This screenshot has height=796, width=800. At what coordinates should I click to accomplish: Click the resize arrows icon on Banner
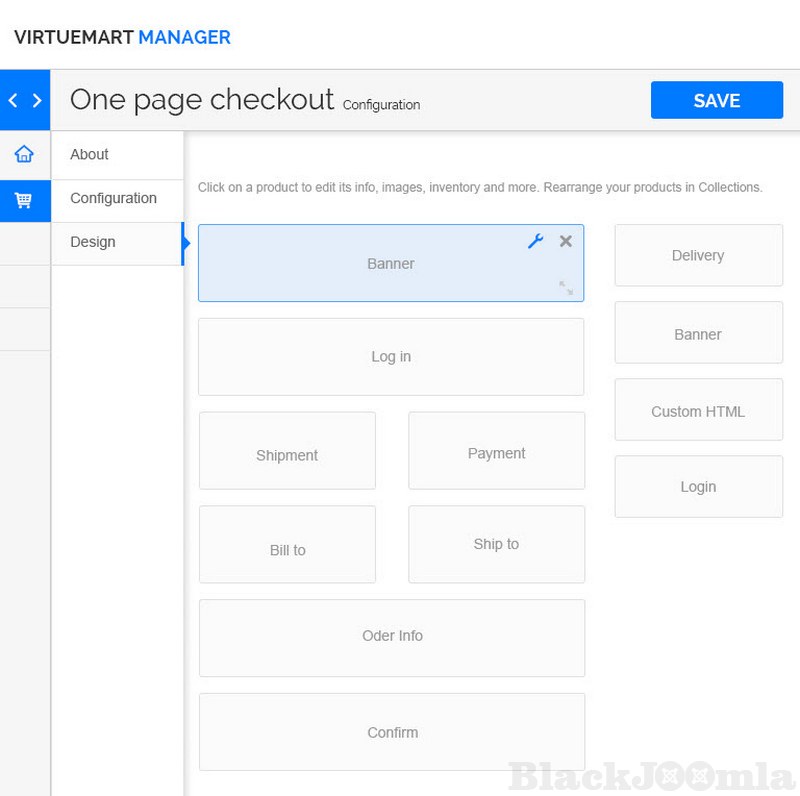coord(566,288)
